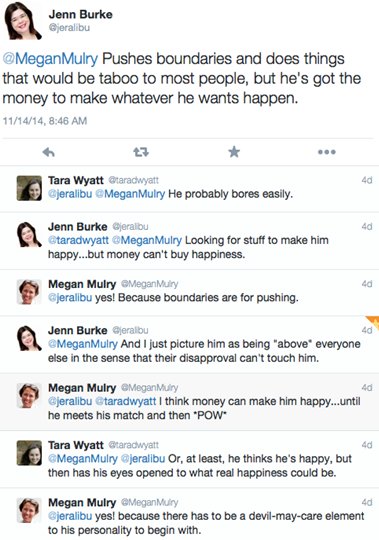Select the orange corner flag on Jenn's reply

373,323
